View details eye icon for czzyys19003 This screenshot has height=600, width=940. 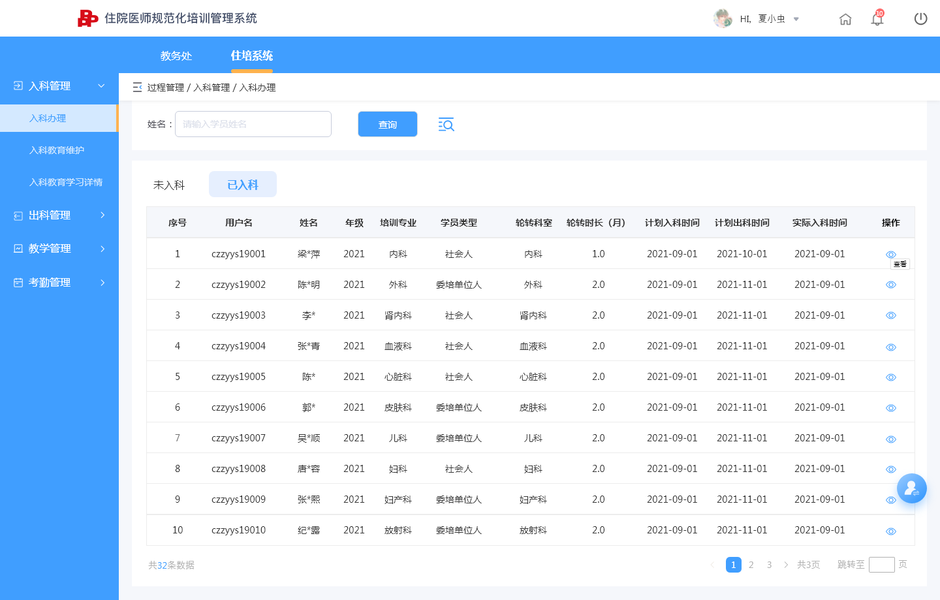click(891, 315)
